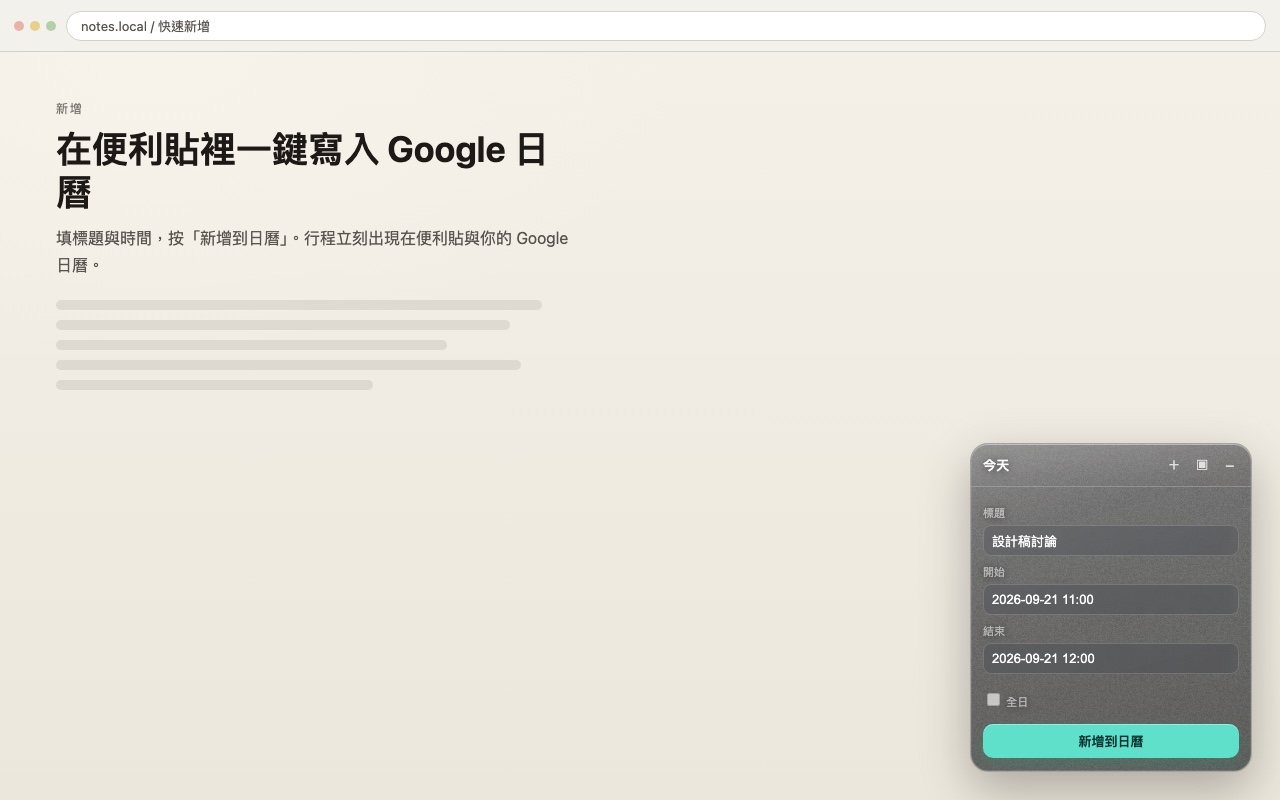Click the browser address bar notes.local
Image resolution: width=1280 pixels, height=800 pixels.
tap(666, 26)
